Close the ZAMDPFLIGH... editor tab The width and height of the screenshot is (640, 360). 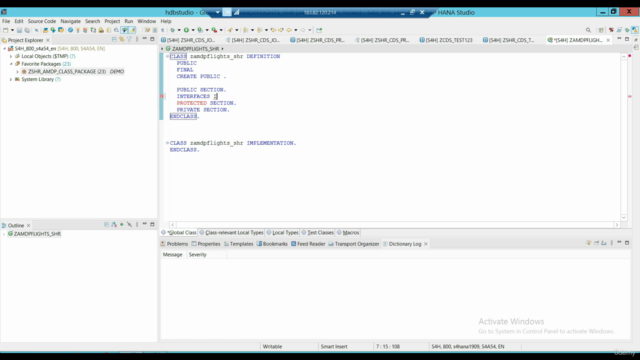(x=608, y=40)
